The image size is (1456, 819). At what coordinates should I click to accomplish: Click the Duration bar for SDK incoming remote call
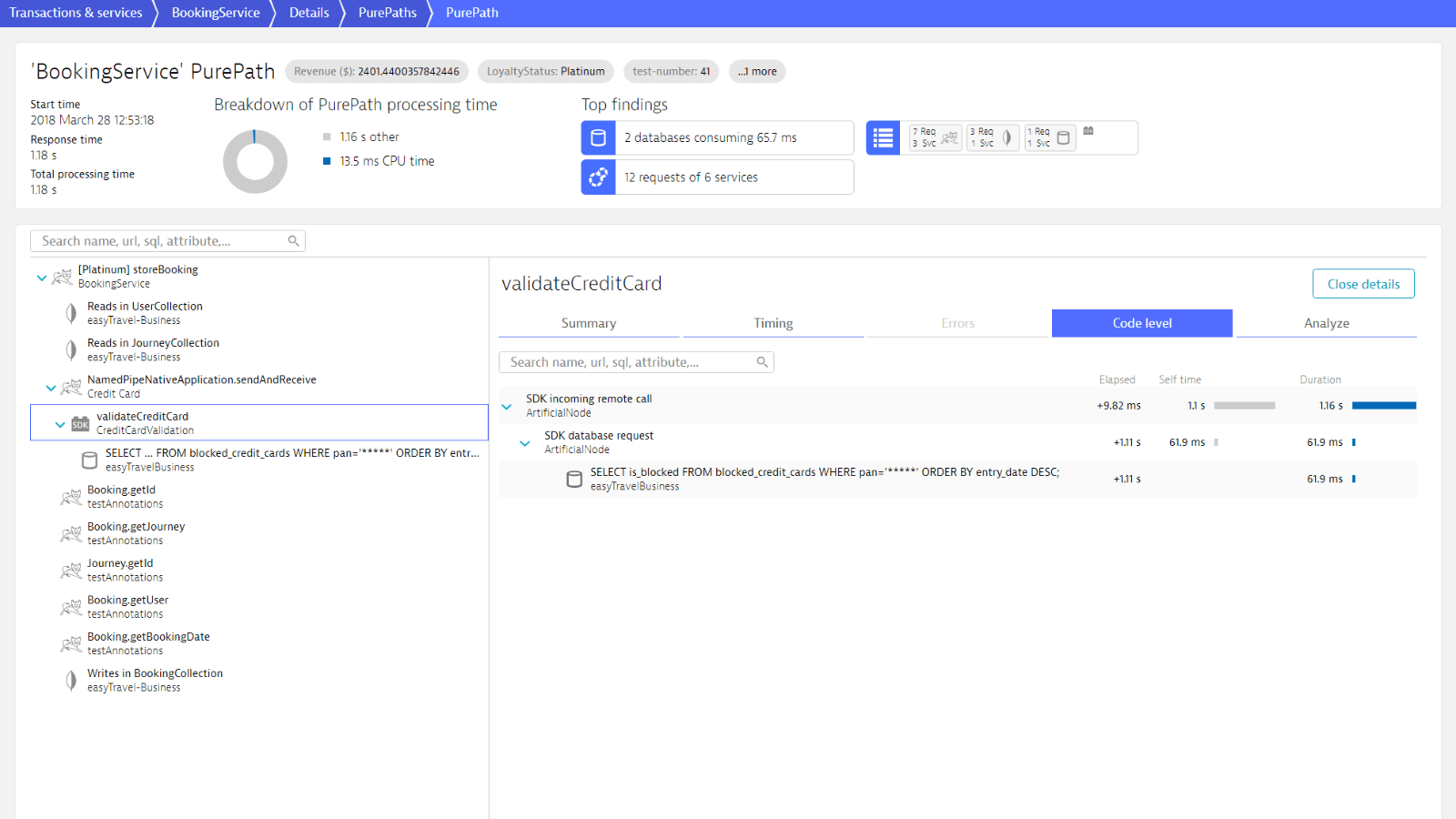tap(1384, 406)
